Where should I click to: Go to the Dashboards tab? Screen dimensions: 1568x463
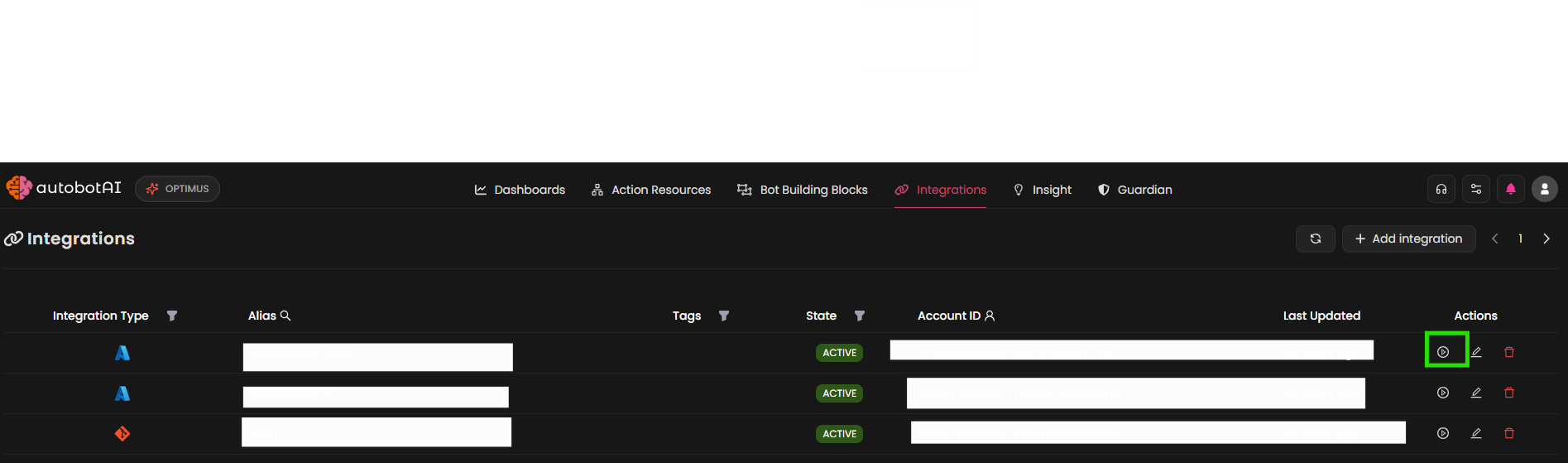520,190
